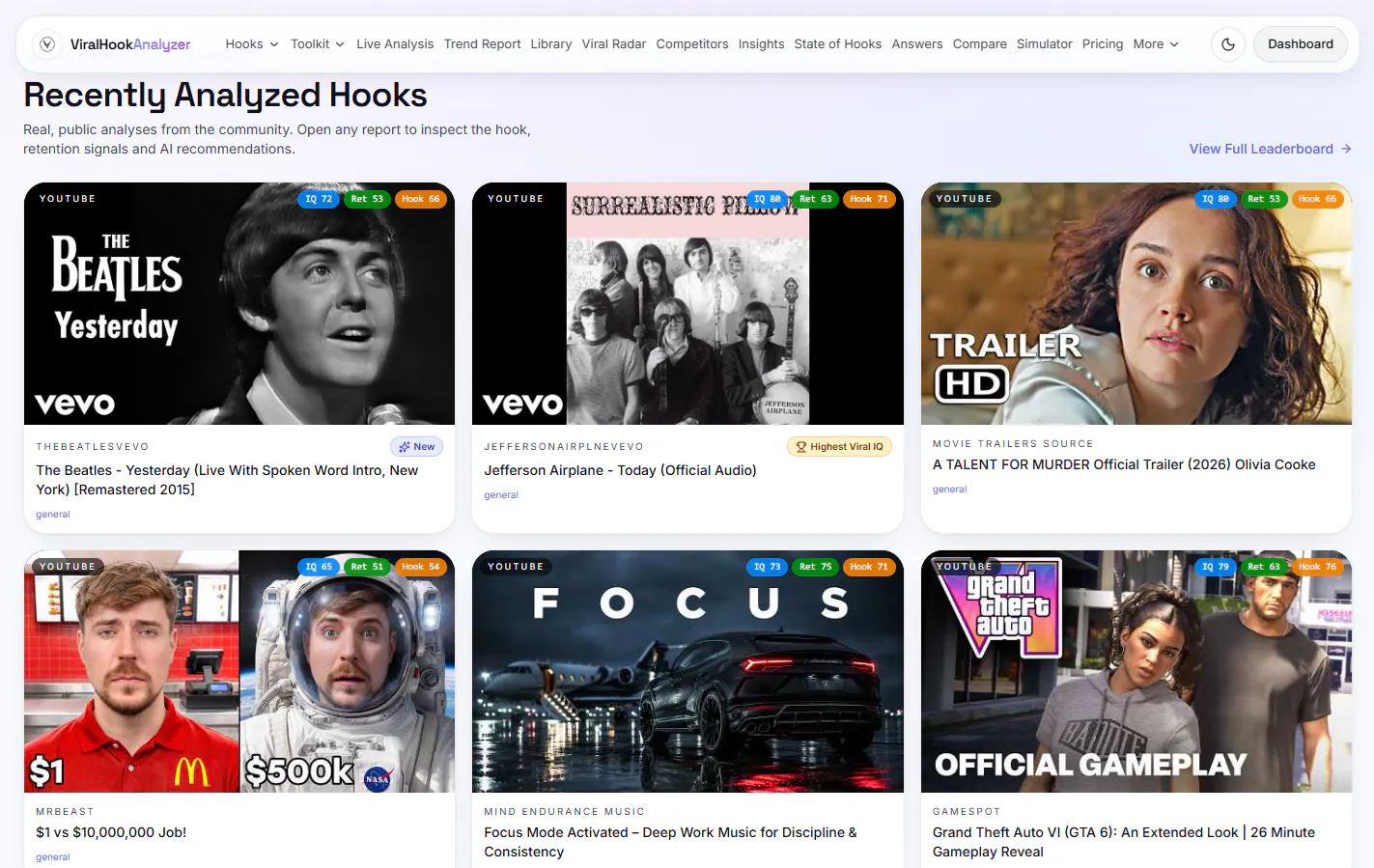This screenshot has width=1374, height=868.
Task: Open the More dropdown in navigation
Action: [1156, 44]
